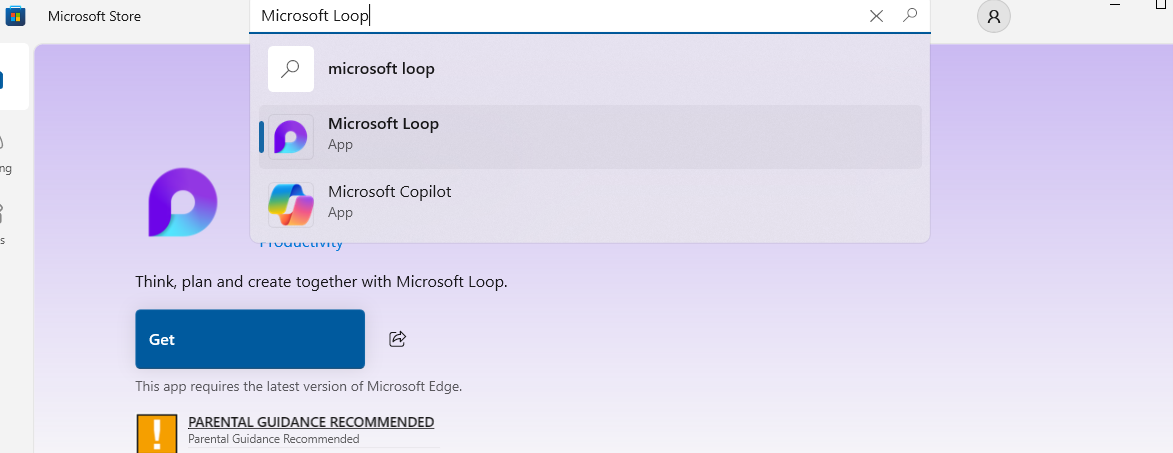
Task: Open the Parental Guidance Recommended link
Action: click(x=311, y=422)
